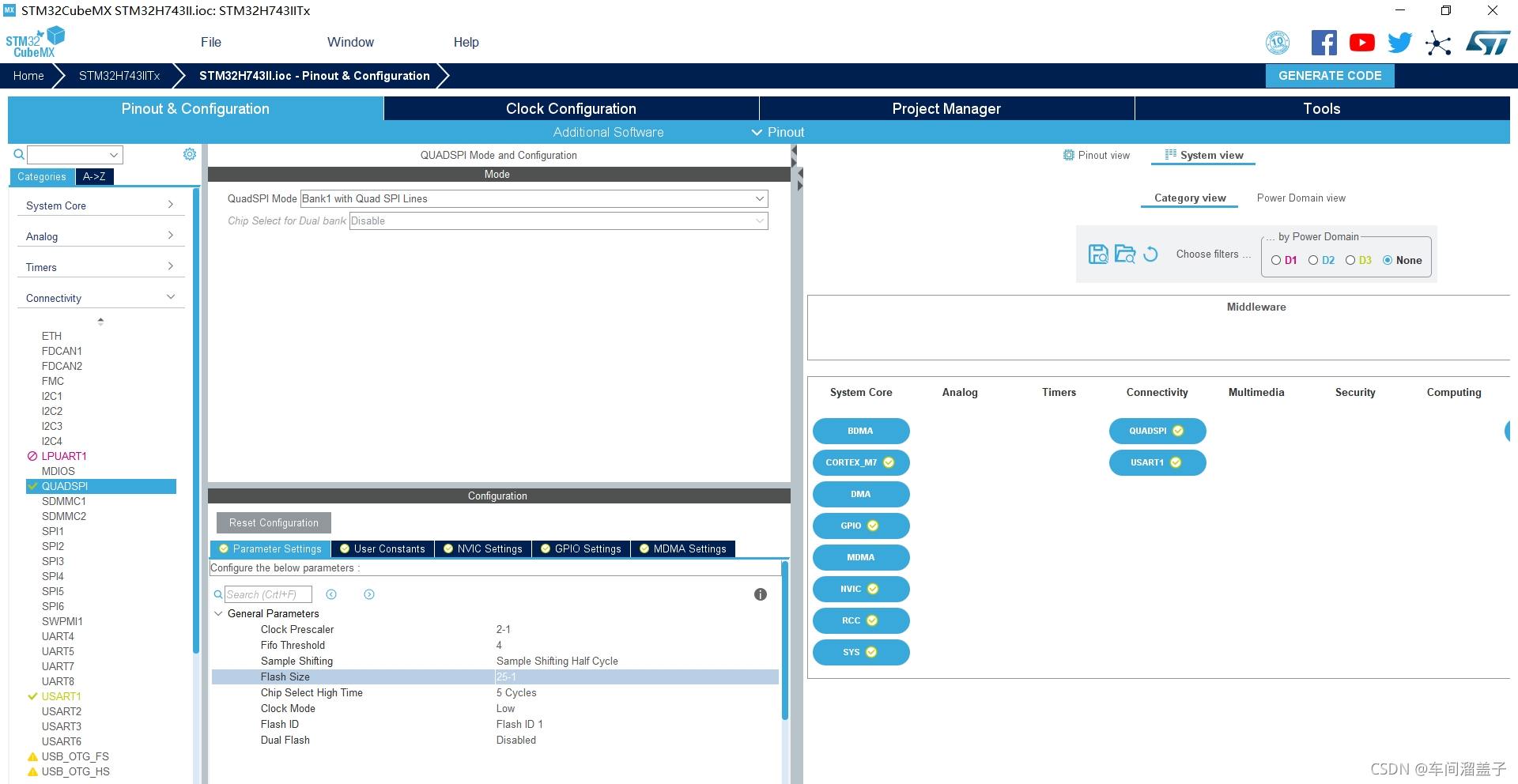Click the parameter info icon
1518x784 pixels.
click(761, 594)
